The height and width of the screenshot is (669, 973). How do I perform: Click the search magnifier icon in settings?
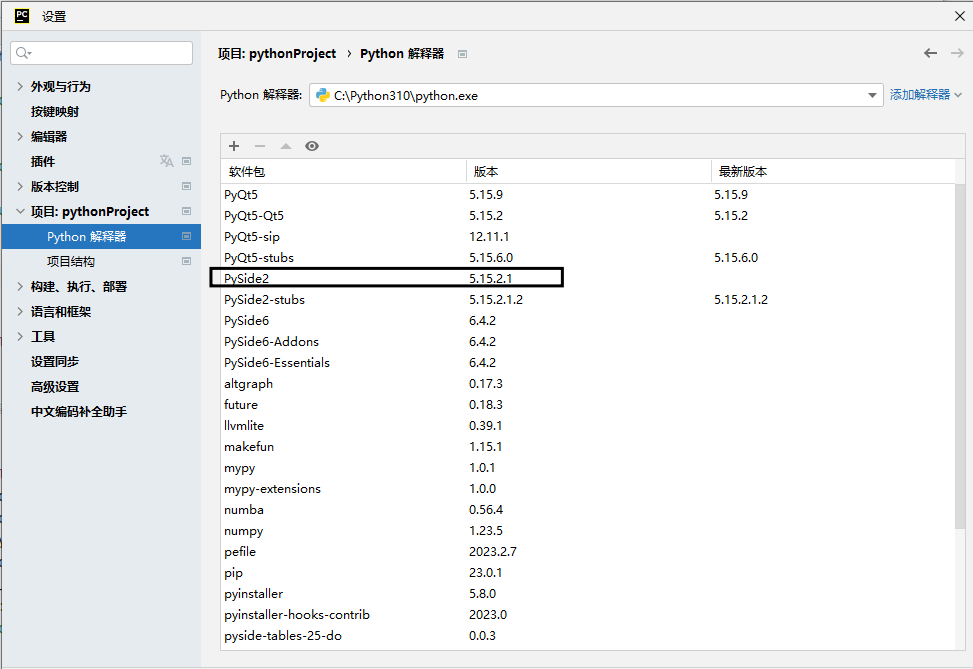point(23,53)
